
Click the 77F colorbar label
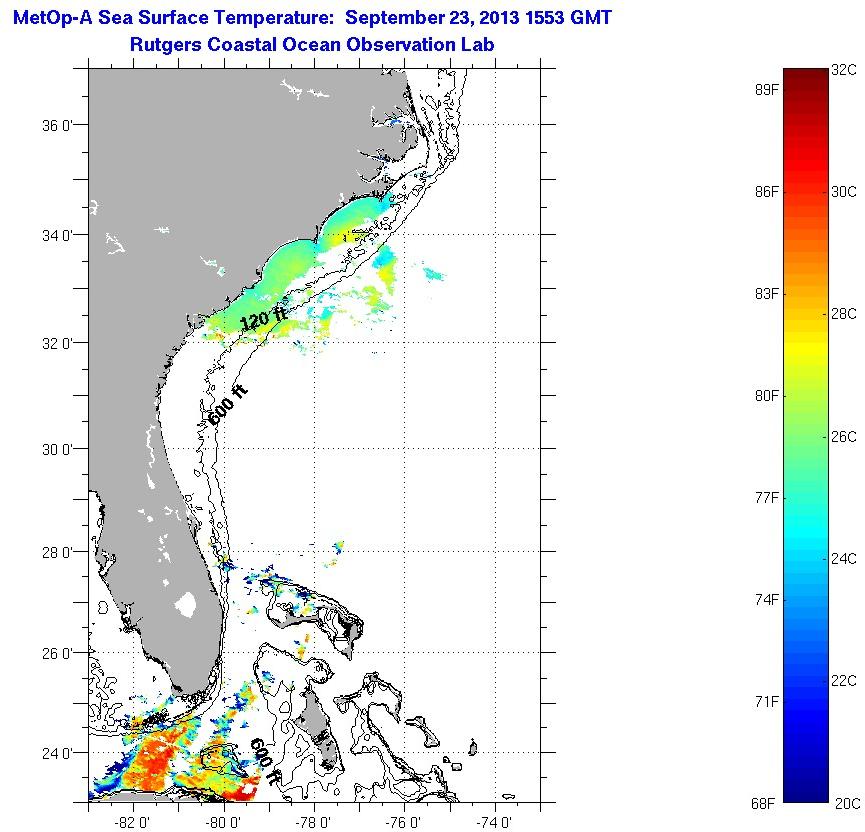click(x=767, y=498)
